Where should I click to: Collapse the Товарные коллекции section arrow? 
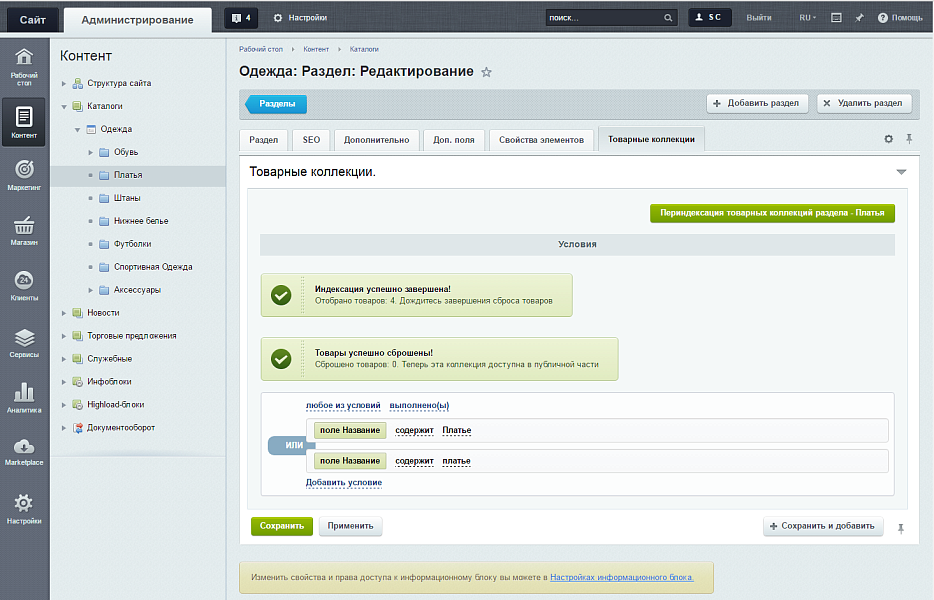901,172
